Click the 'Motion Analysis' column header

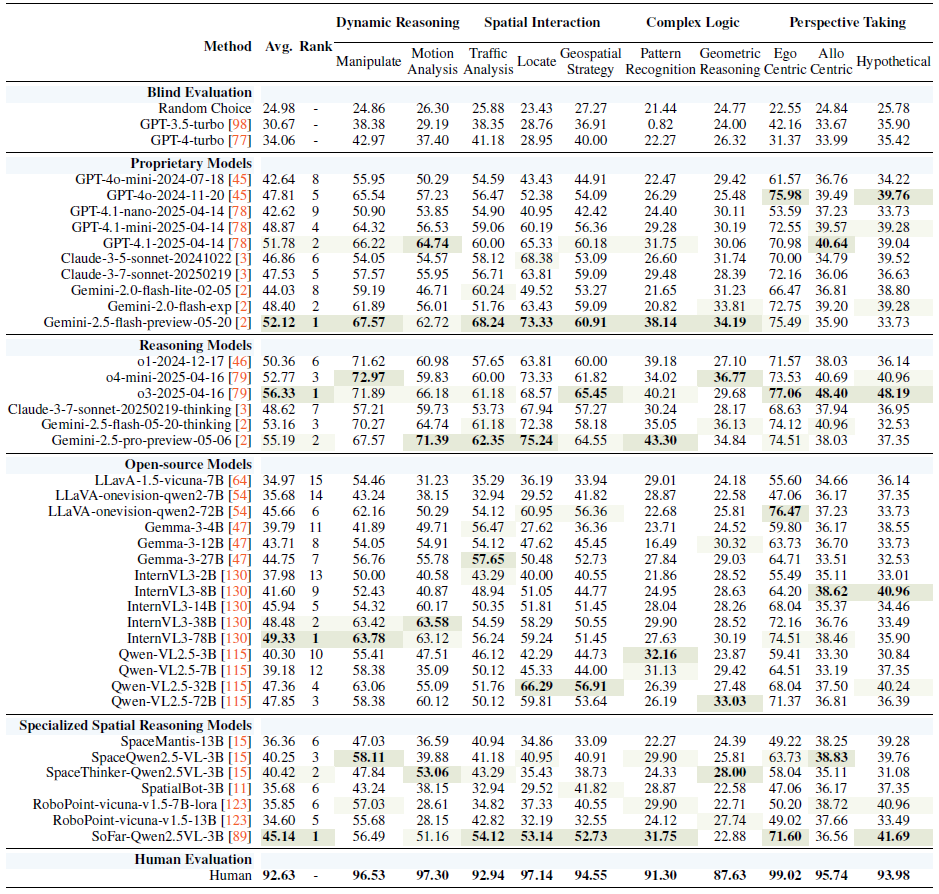point(432,62)
